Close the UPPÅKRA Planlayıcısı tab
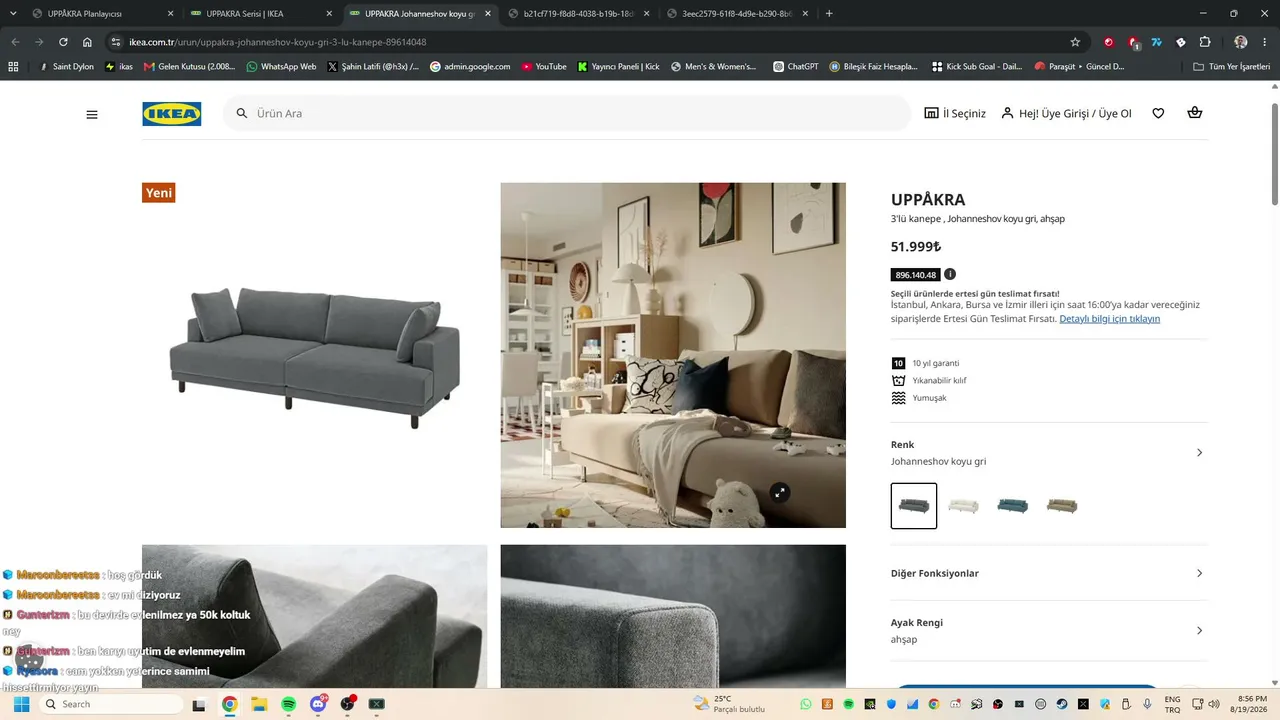Image resolution: width=1280 pixels, height=720 pixels. tap(170, 14)
